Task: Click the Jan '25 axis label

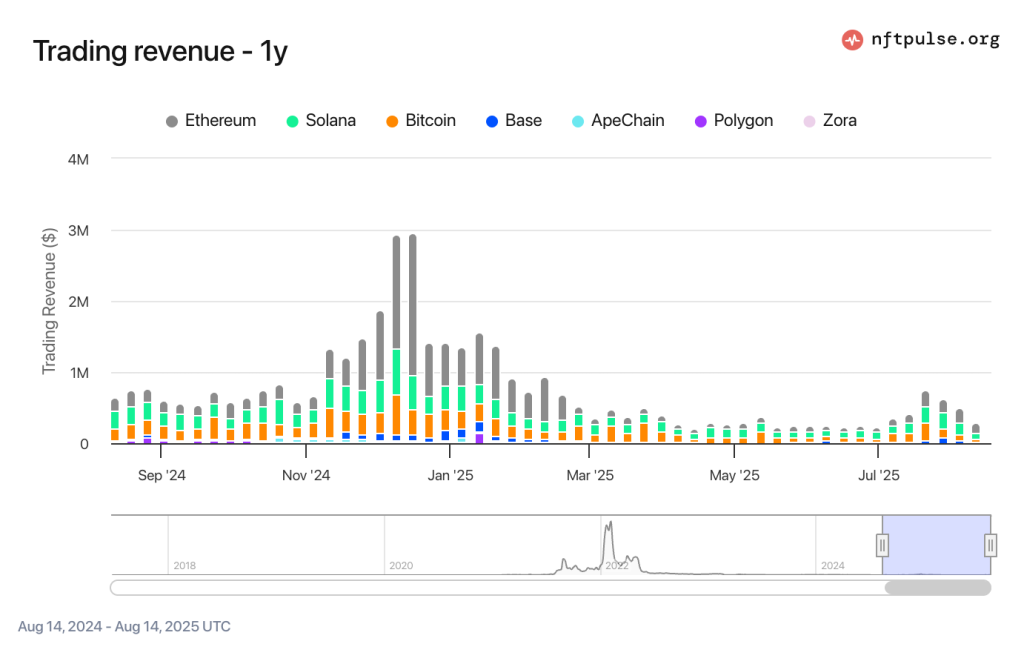Action: 450,475
